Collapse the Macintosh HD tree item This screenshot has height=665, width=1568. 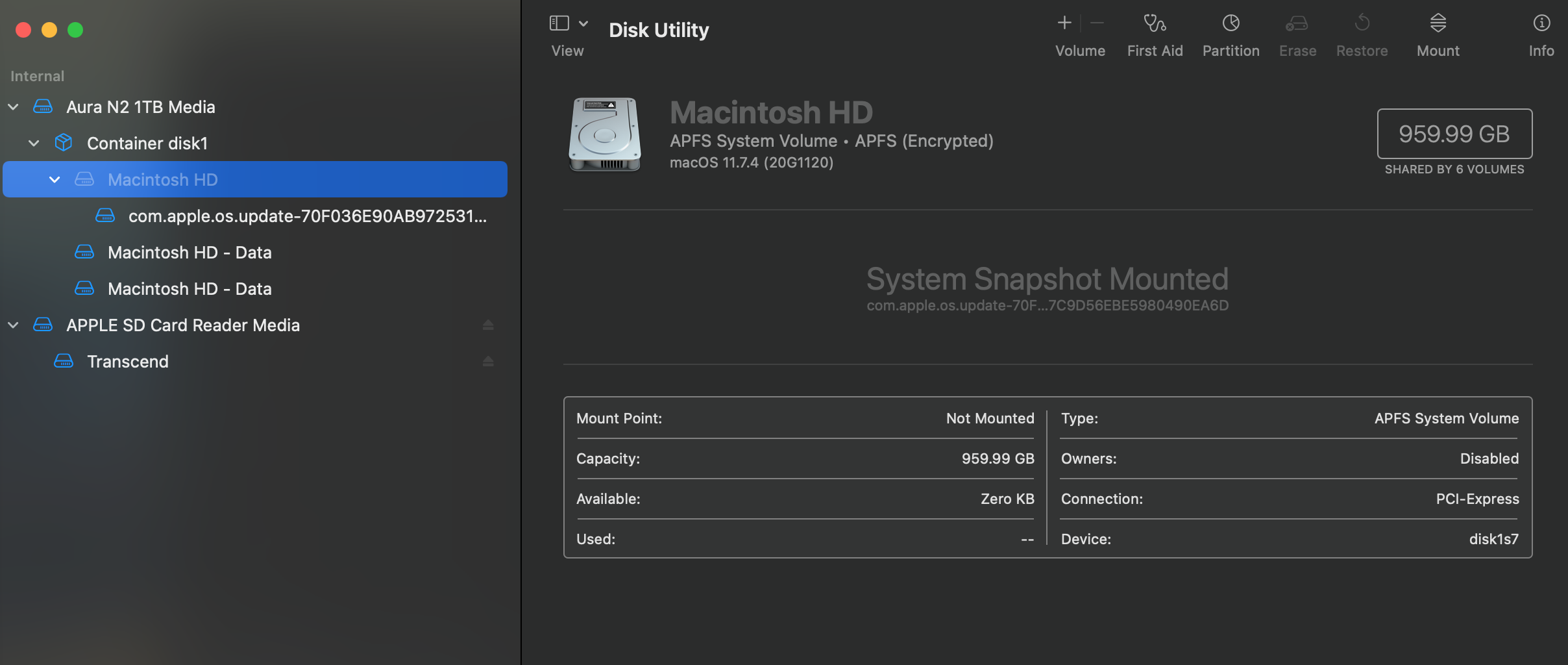pos(55,179)
